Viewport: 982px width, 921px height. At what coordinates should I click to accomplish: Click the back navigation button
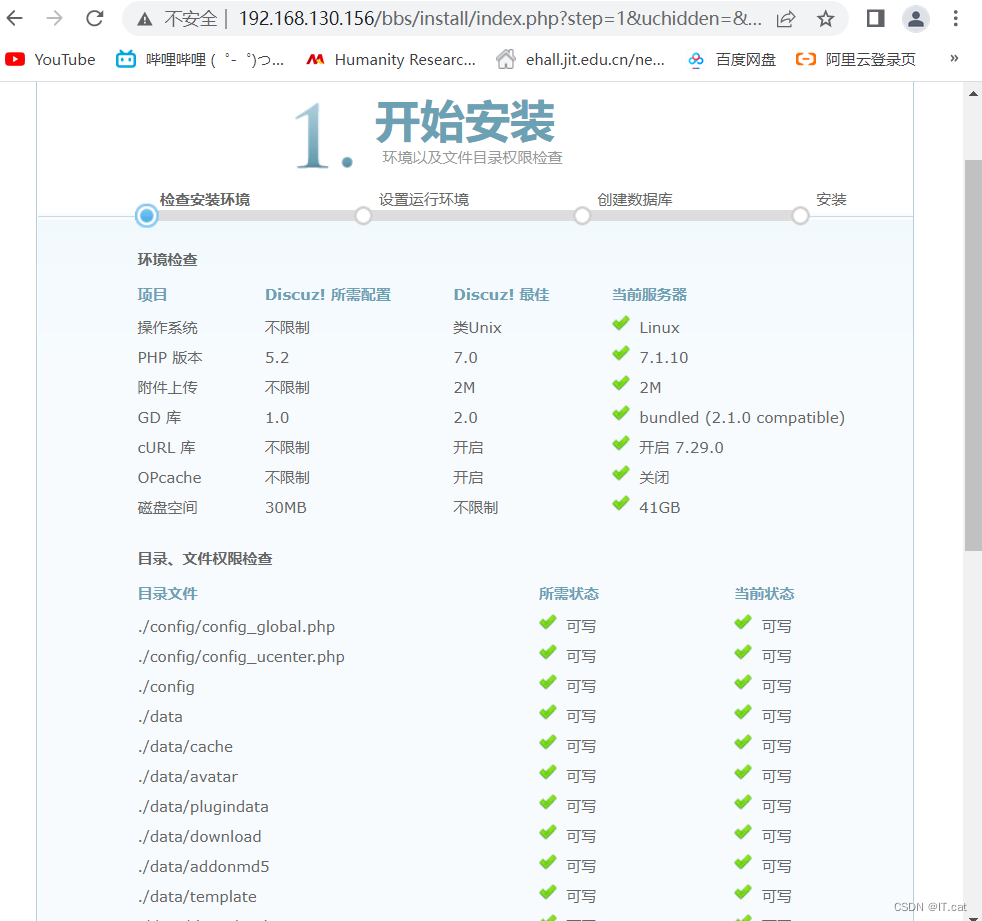pyautogui.click(x=15, y=19)
